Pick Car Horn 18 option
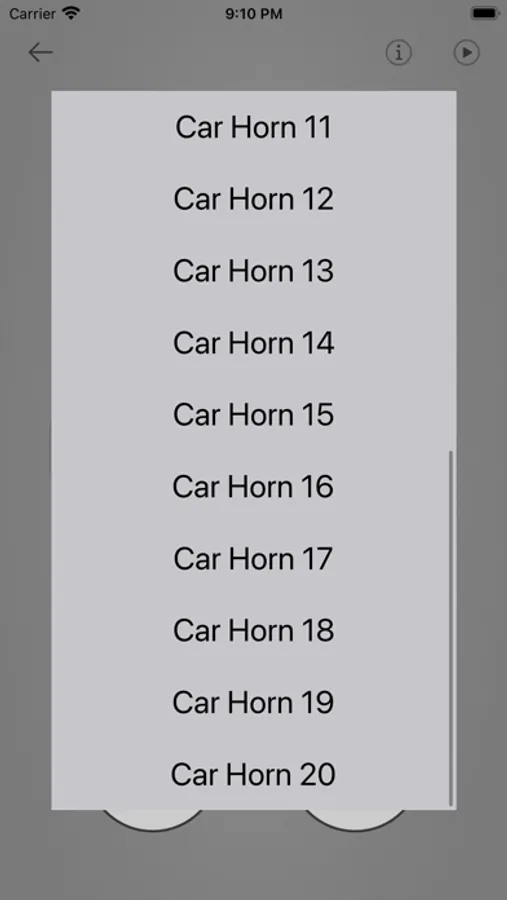 point(253,630)
